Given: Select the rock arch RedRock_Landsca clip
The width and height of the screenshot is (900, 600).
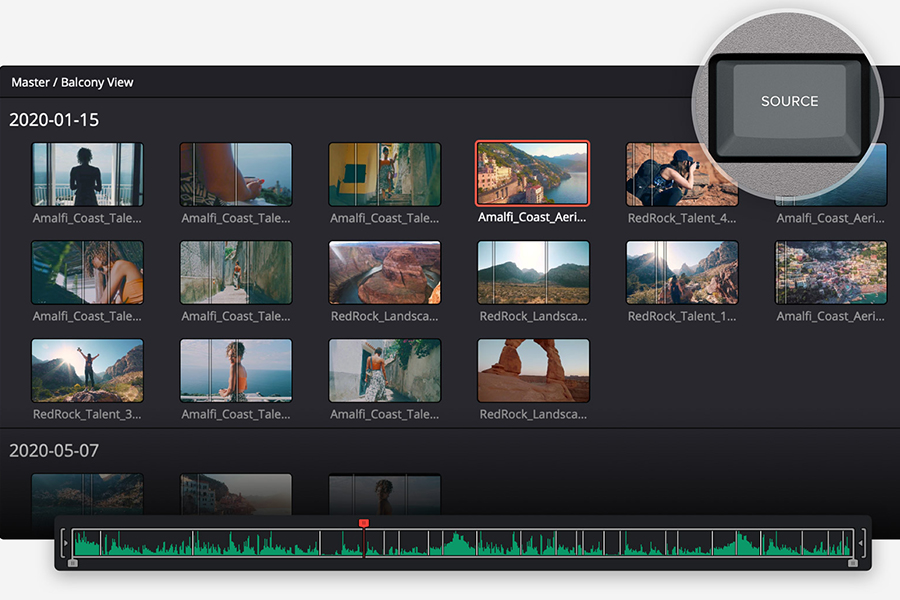Looking at the screenshot, I should [x=533, y=370].
